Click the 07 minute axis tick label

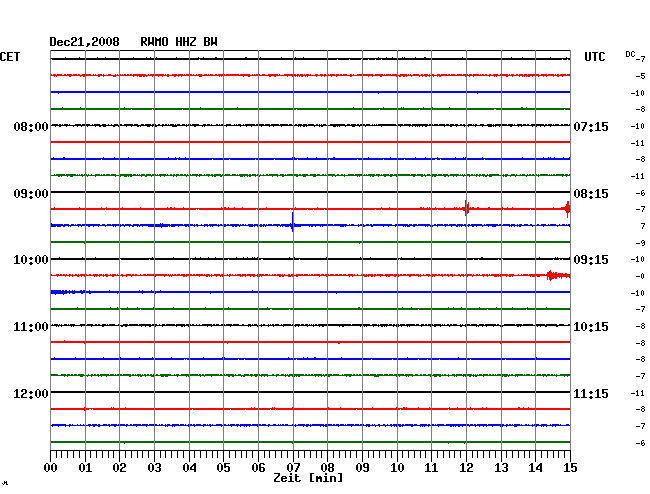click(293, 467)
